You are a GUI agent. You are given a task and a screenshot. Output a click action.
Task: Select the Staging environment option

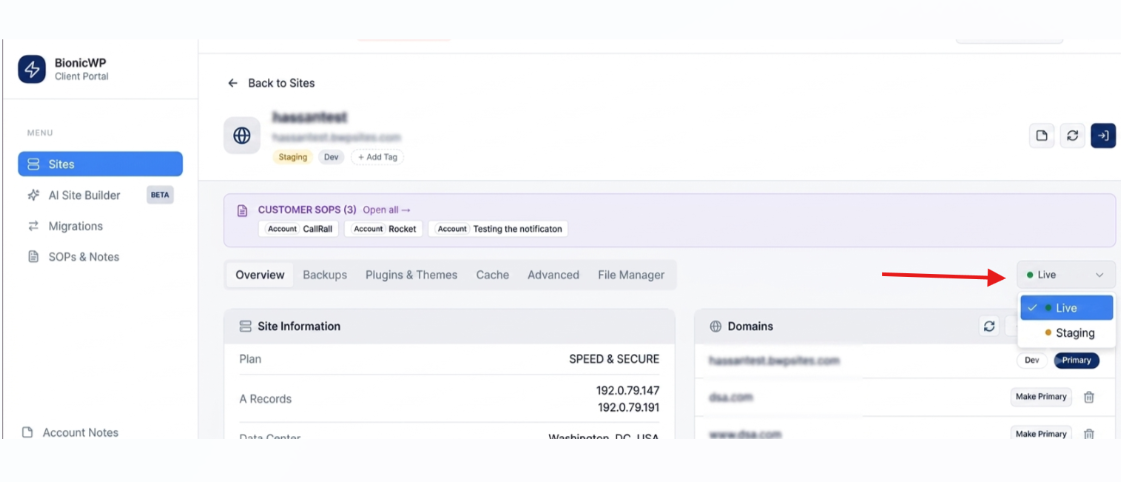click(1067, 333)
